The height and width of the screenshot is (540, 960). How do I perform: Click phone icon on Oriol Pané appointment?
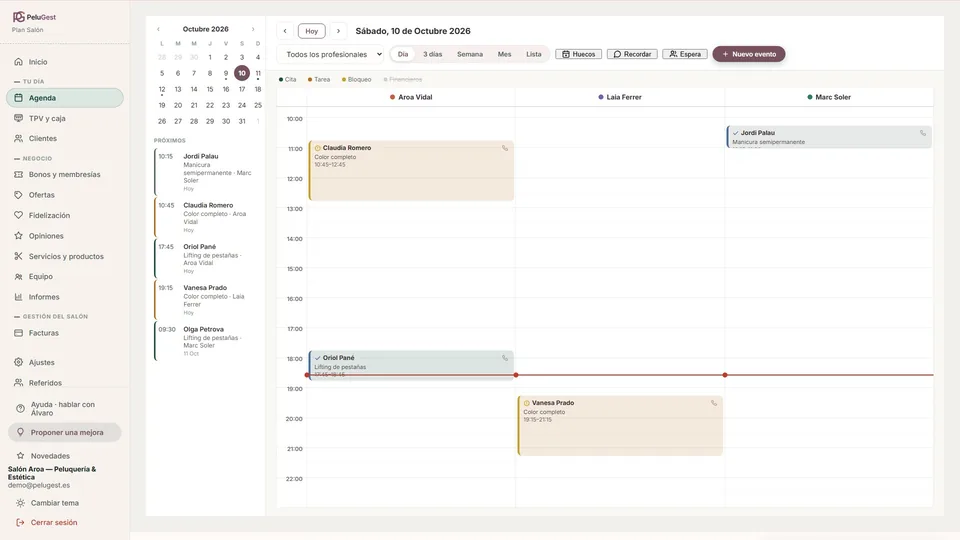point(505,358)
